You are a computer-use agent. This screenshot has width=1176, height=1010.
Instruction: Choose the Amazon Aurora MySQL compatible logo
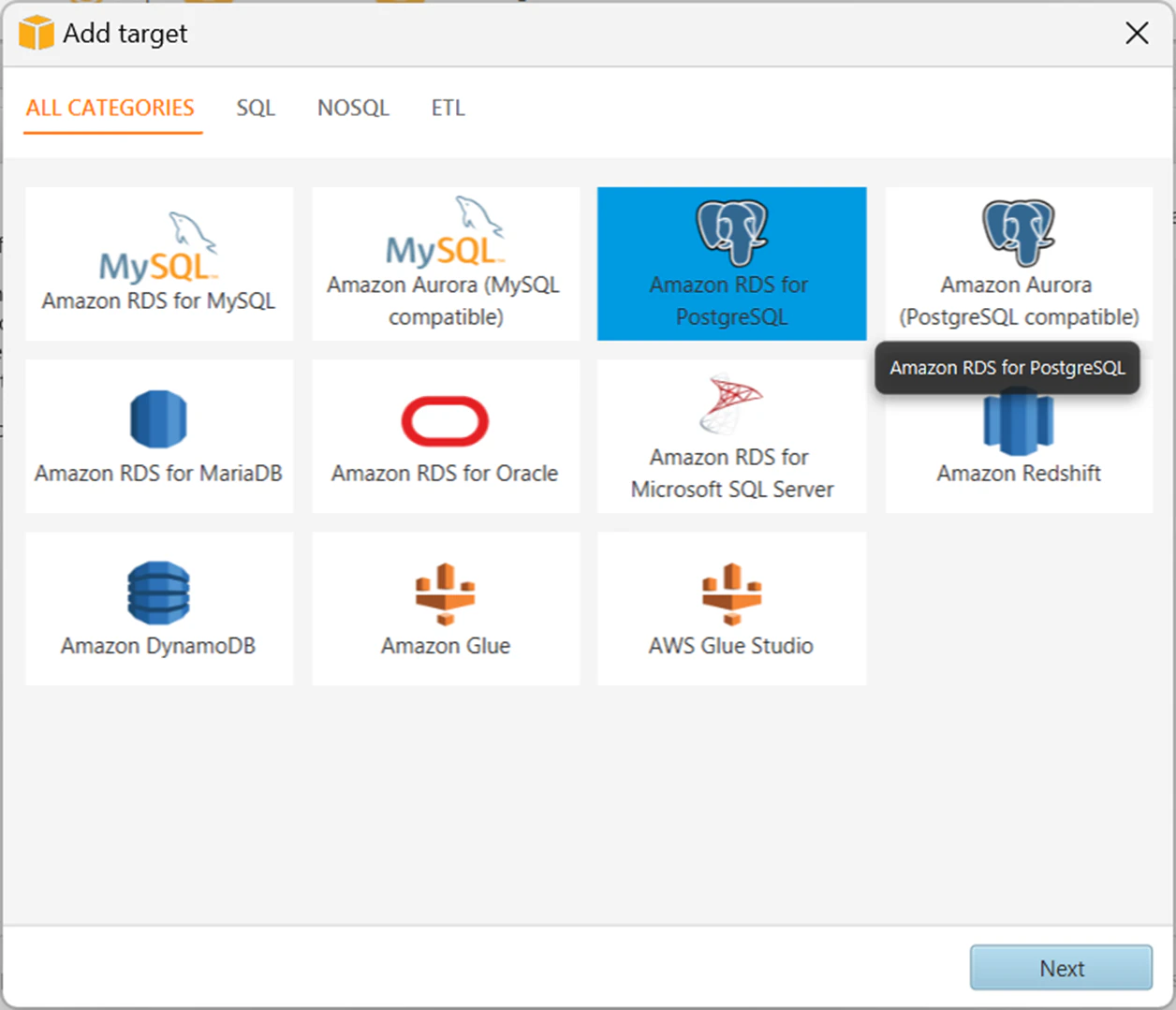(446, 231)
